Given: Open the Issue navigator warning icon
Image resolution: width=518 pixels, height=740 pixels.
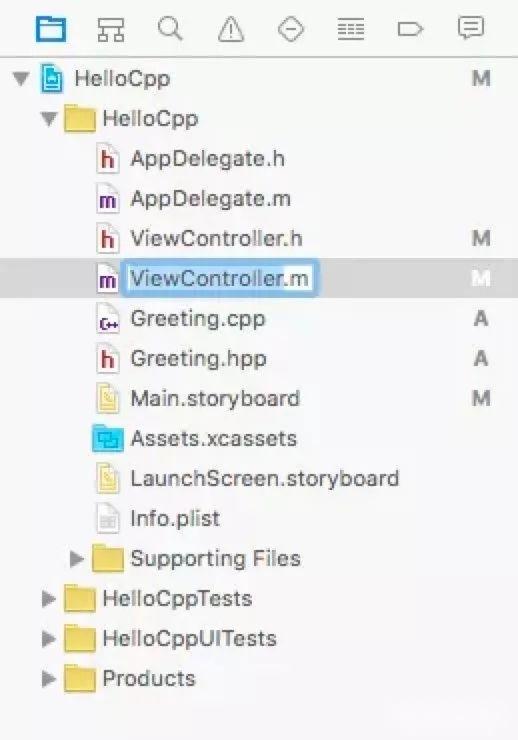Looking at the screenshot, I should pos(231,29).
